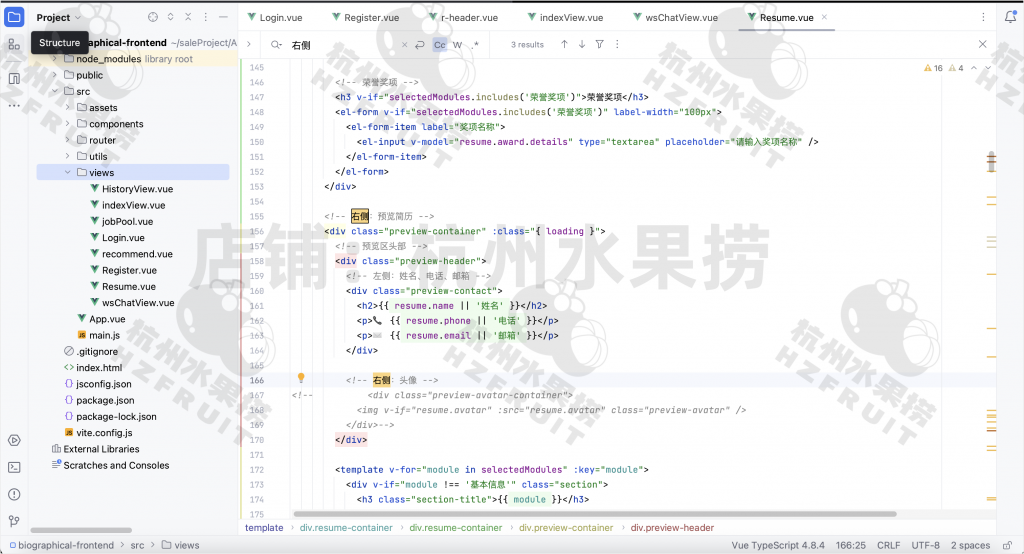Open the Services tool window icon
The image size is (1024, 554).
pyautogui.click(x=14, y=440)
